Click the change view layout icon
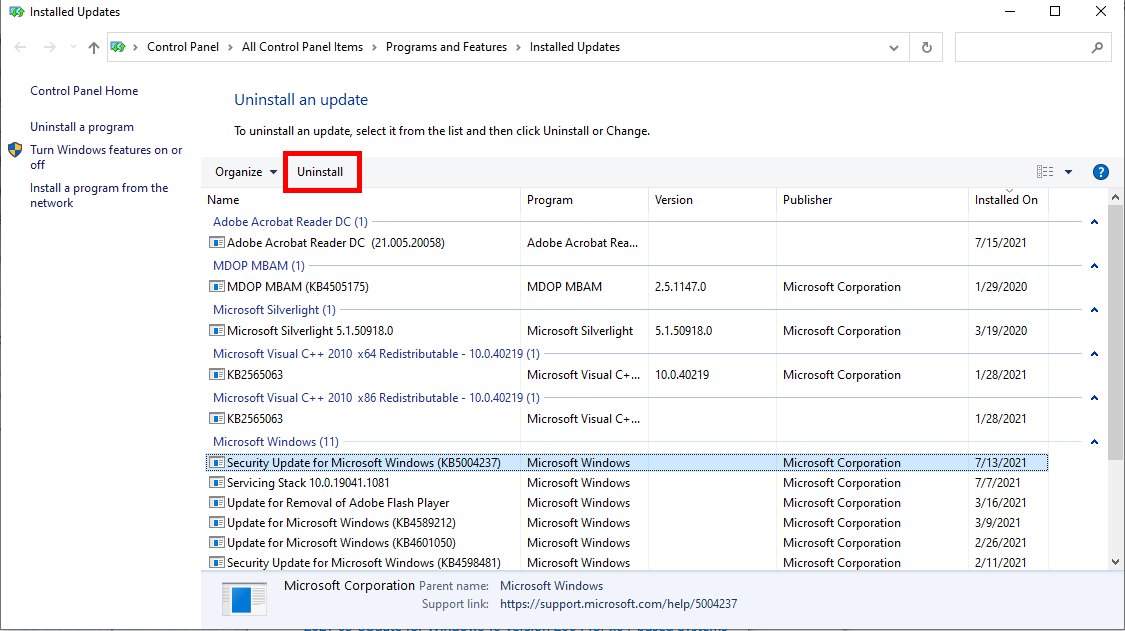Screen dimensions: 1125x631 click(x=1045, y=172)
